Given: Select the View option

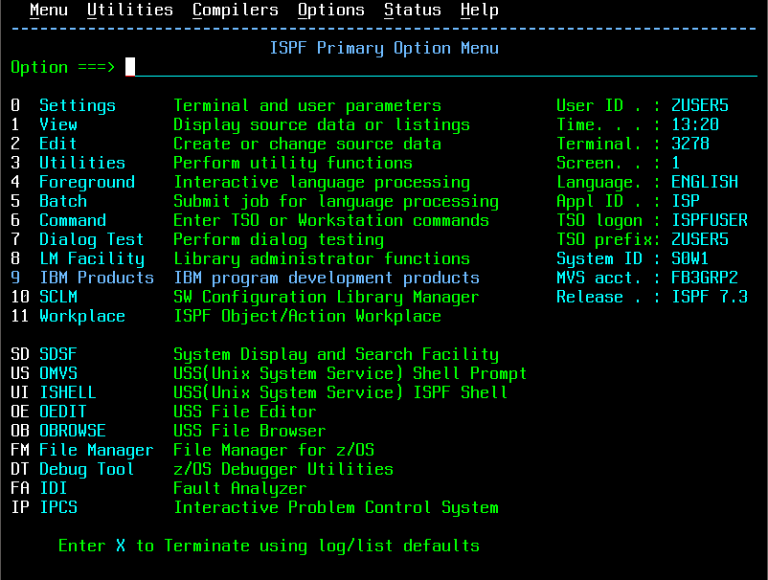Looking at the screenshot, I should coord(58,125).
